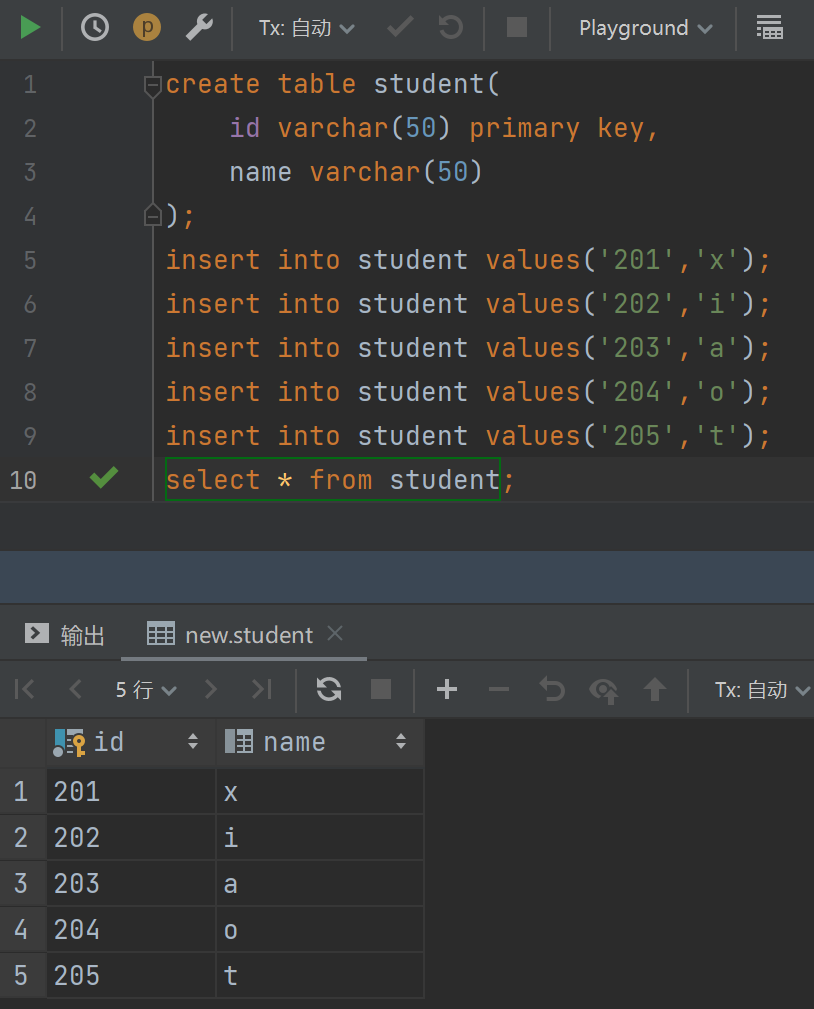Click name cell 'i'
The height and width of the screenshot is (1009, 814).
pyautogui.click(x=320, y=838)
